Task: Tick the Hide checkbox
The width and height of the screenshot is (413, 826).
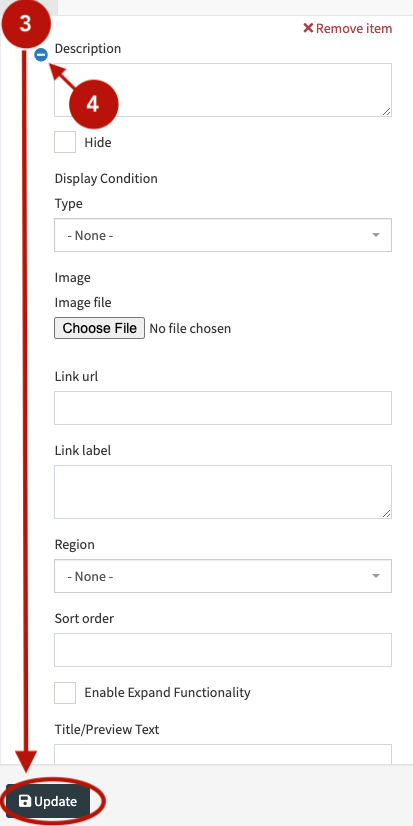Action: coord(65,142)
